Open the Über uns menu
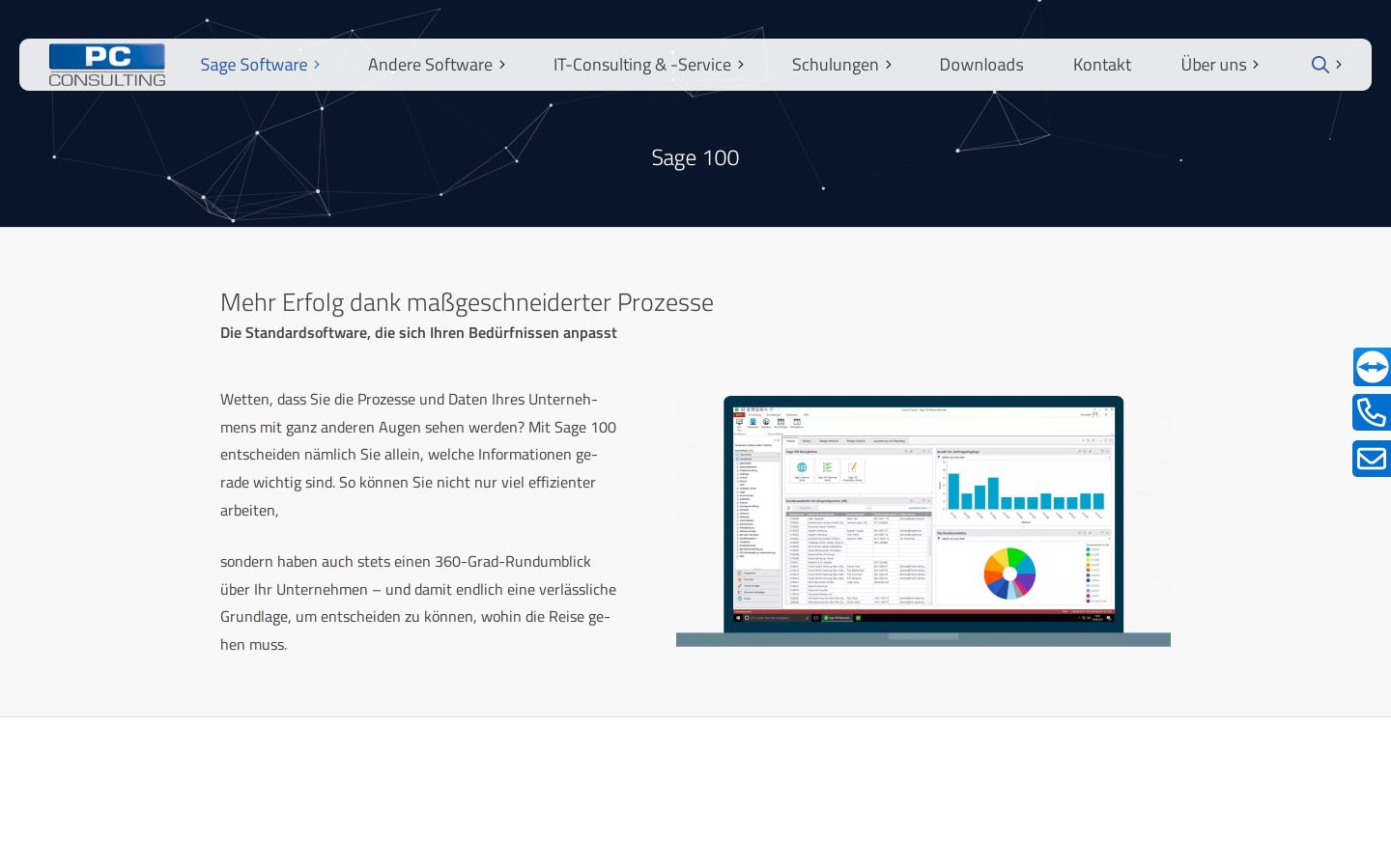The image size is (1391, 868). point(1213,65)
